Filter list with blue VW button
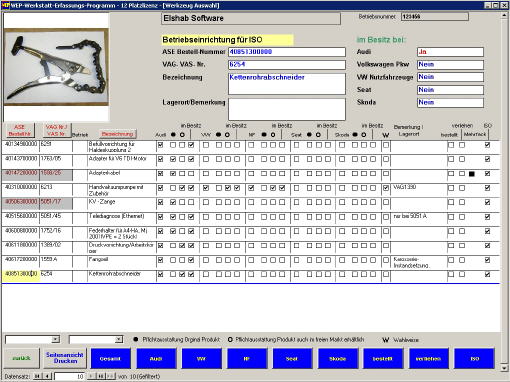 click(x=201, y=359)
